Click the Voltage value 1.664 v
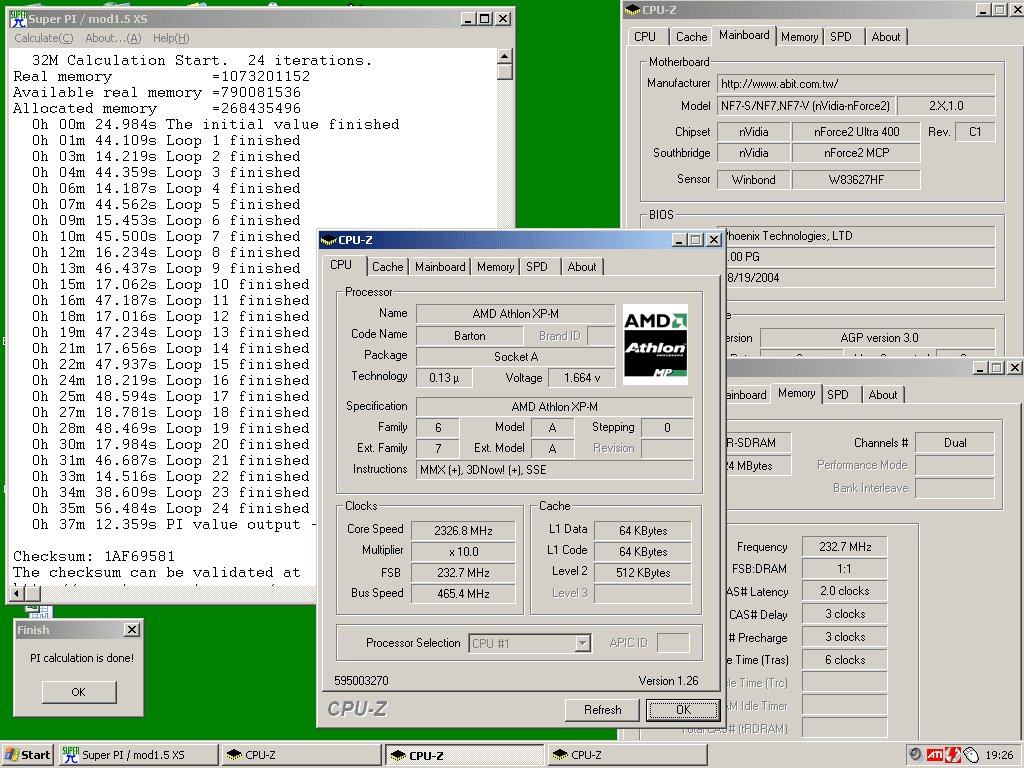This screenshot has width=1024, height=768. tap(581, 378)
